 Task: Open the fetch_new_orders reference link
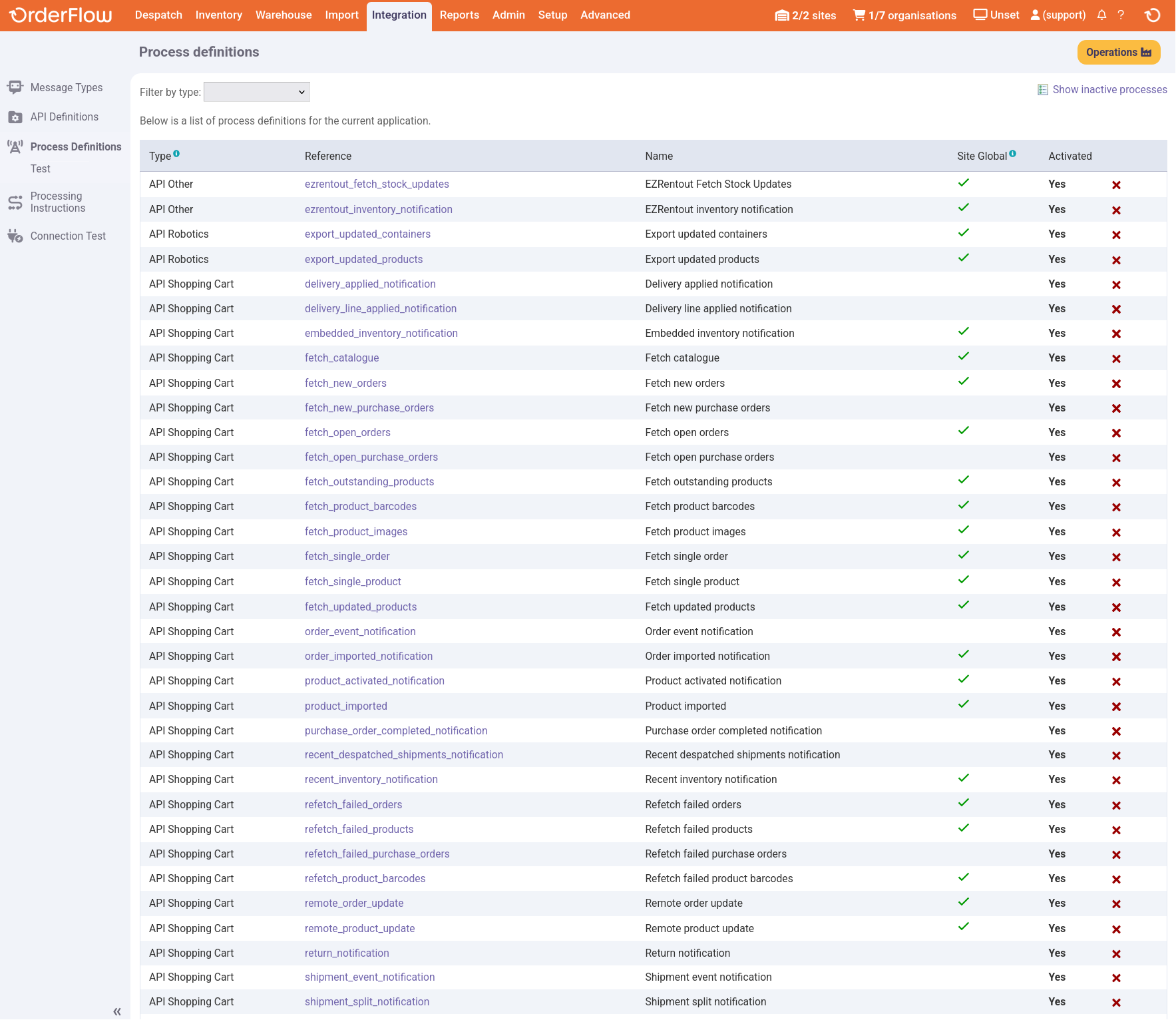345,383
